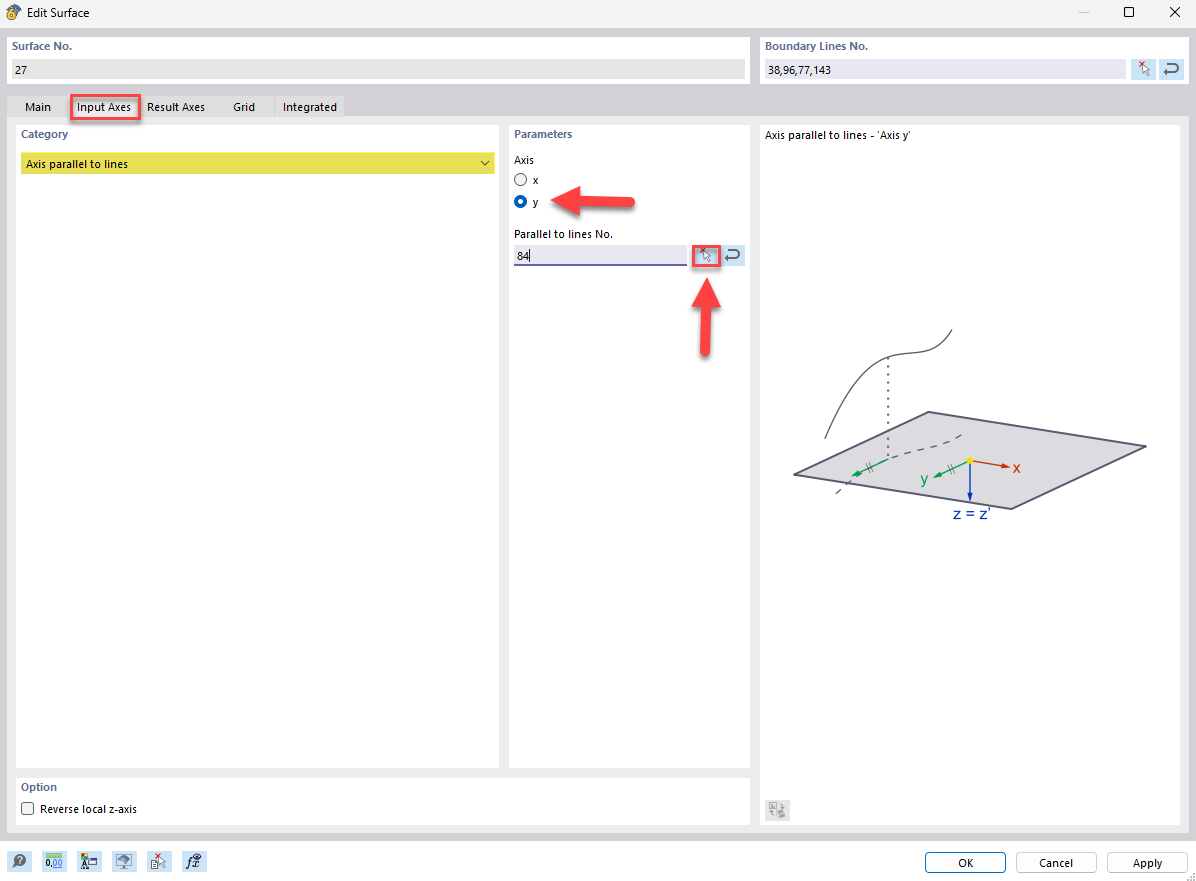
Task: Select the y axis radio button
Action: click(x=521, y=201)
